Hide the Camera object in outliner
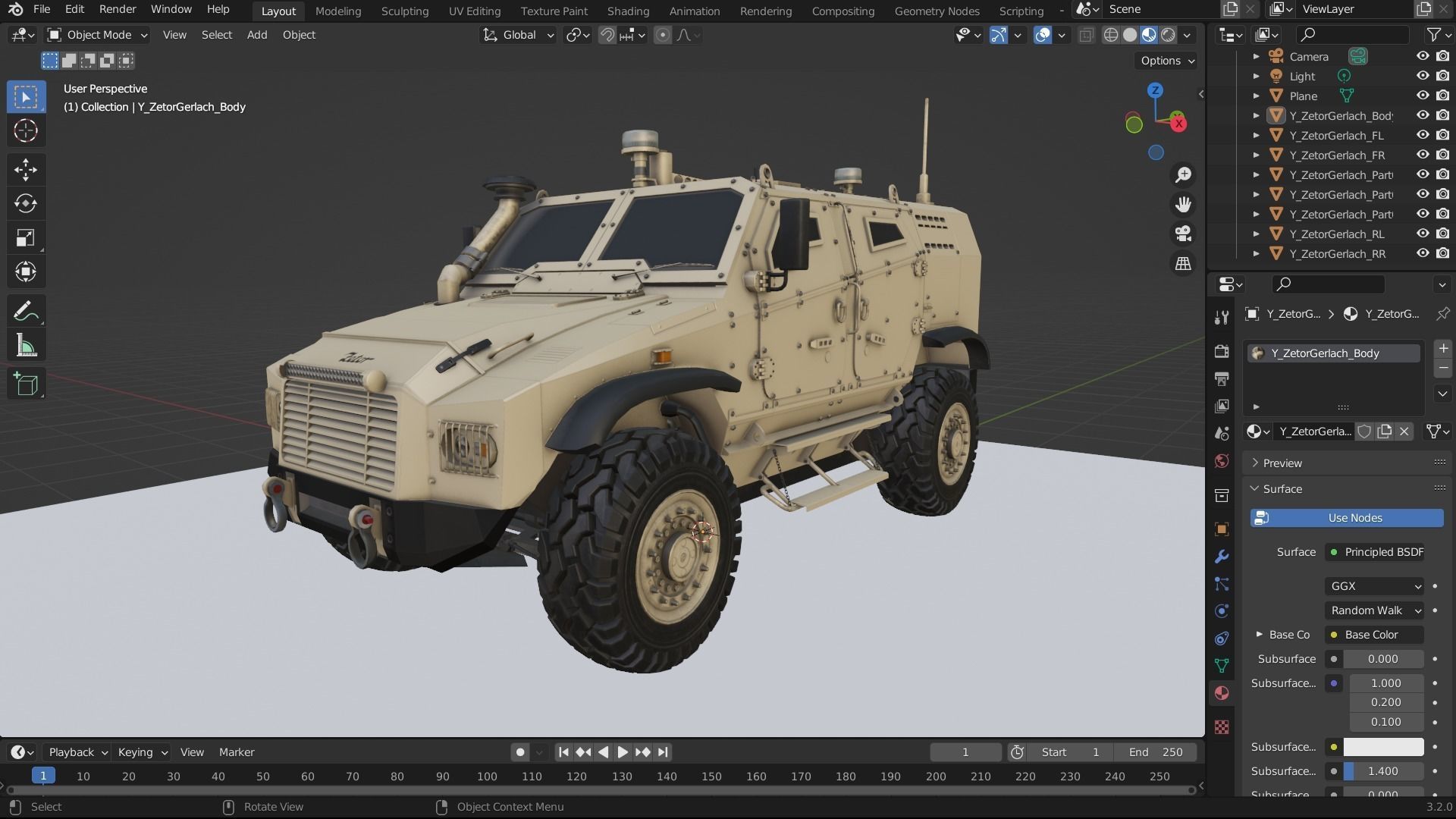The width and height of the screenshot is (1456, 819). click(1423, 56)
